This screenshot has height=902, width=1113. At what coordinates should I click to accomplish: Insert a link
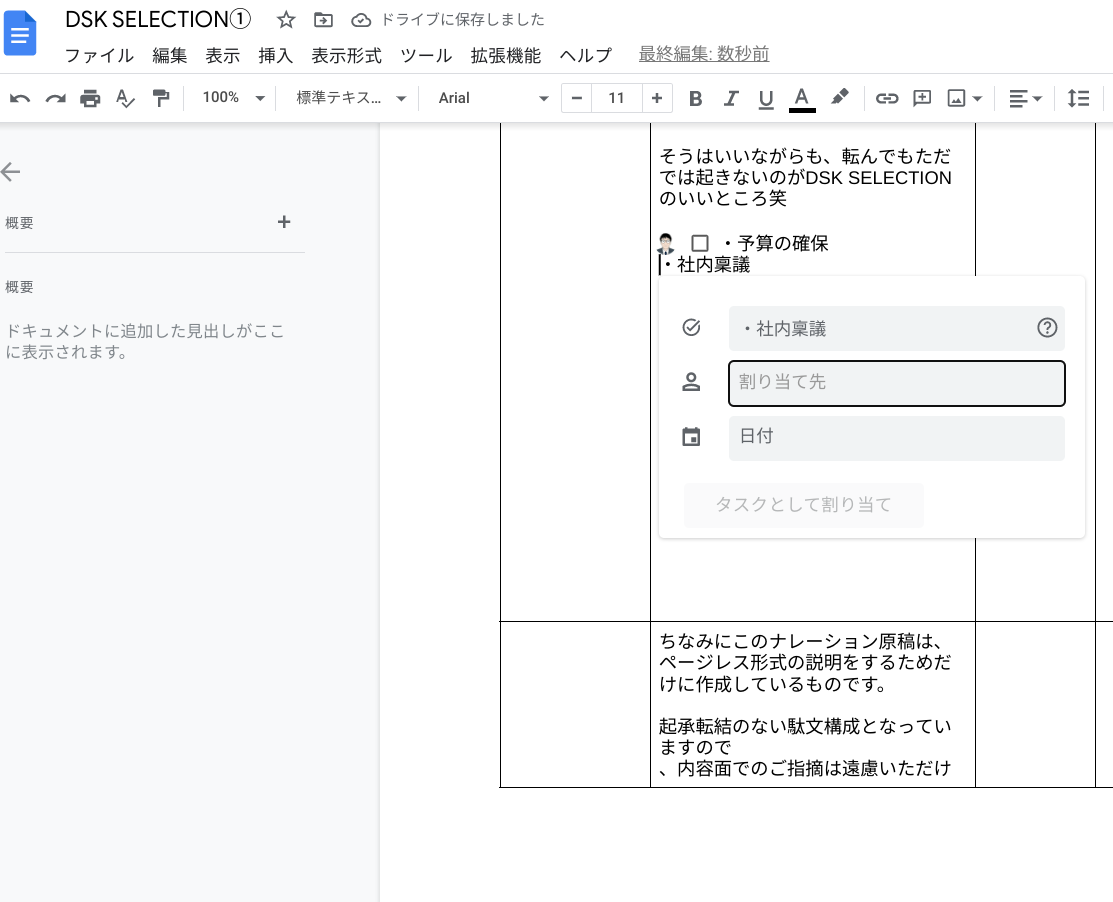[x=887, y=98]
